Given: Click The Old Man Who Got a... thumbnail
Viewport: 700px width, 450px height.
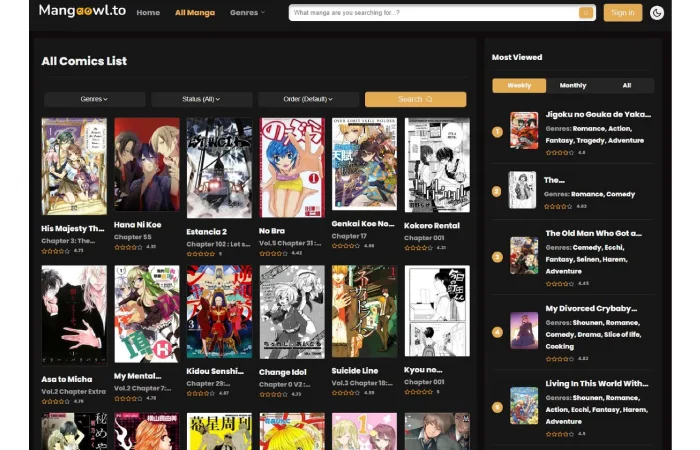Looking at the screenshot, I should click(x=524, y=255).
